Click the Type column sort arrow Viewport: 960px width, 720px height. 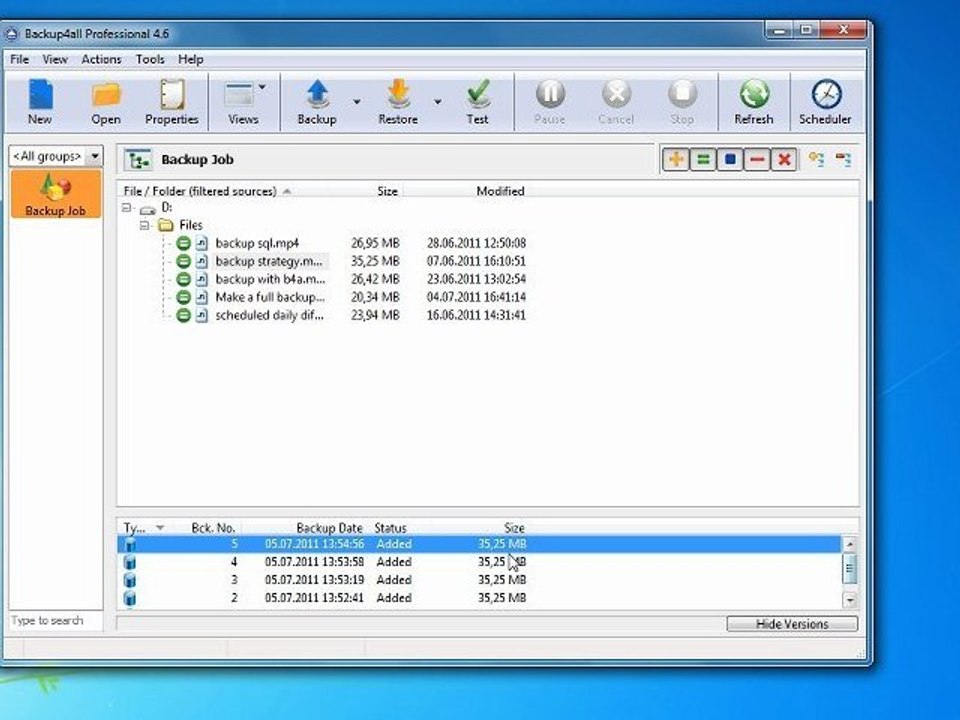[x=160, y=528]
